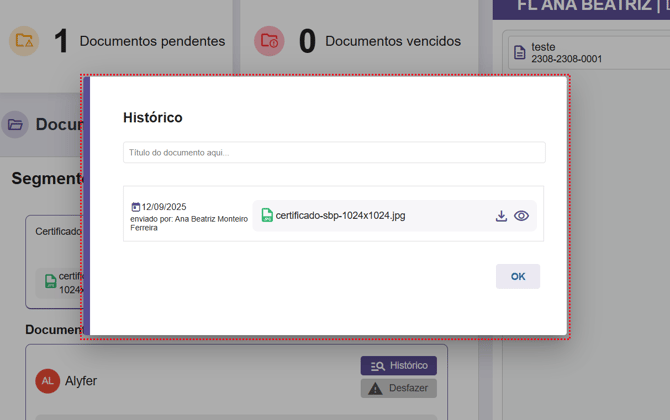Click the Alyfer name in document row

[81, 381]
